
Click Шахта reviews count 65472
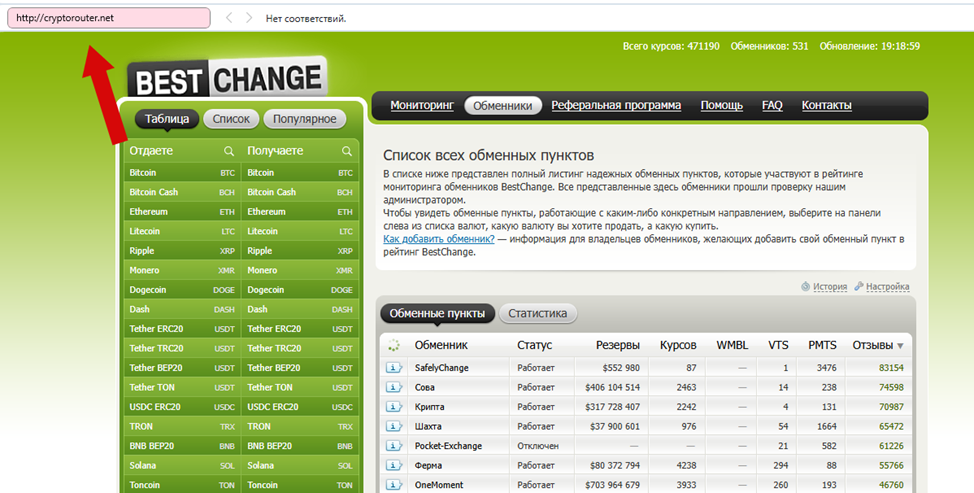[x=891, y=427]
